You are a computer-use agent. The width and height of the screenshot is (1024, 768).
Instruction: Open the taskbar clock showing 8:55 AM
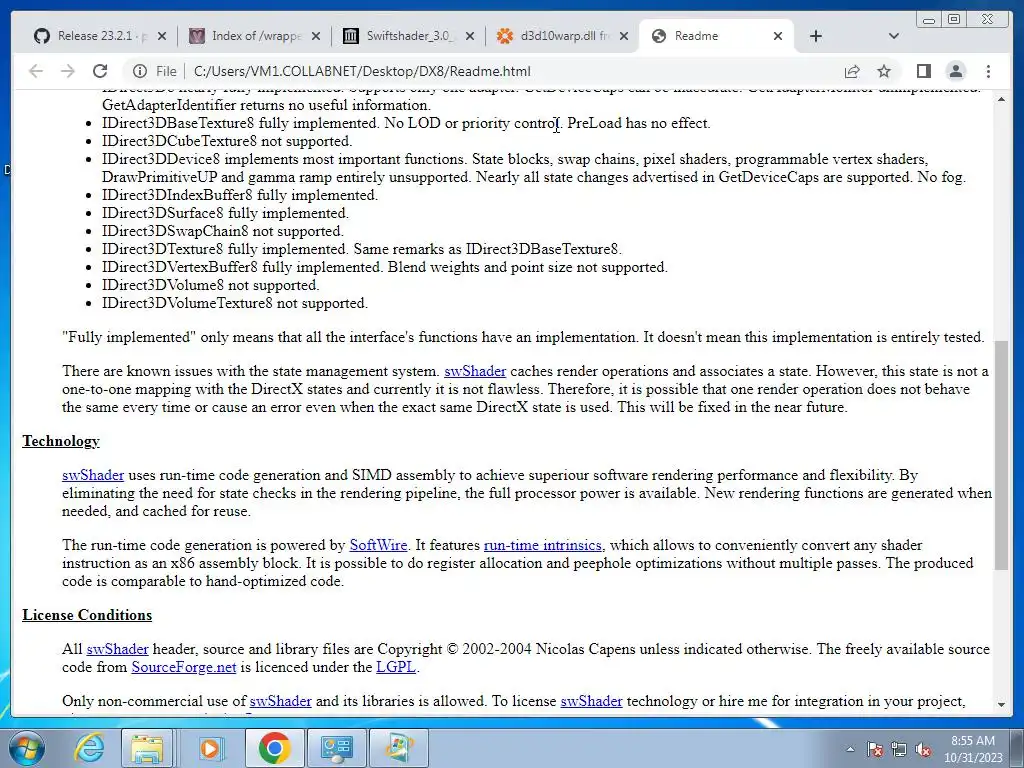pos(972,749)
